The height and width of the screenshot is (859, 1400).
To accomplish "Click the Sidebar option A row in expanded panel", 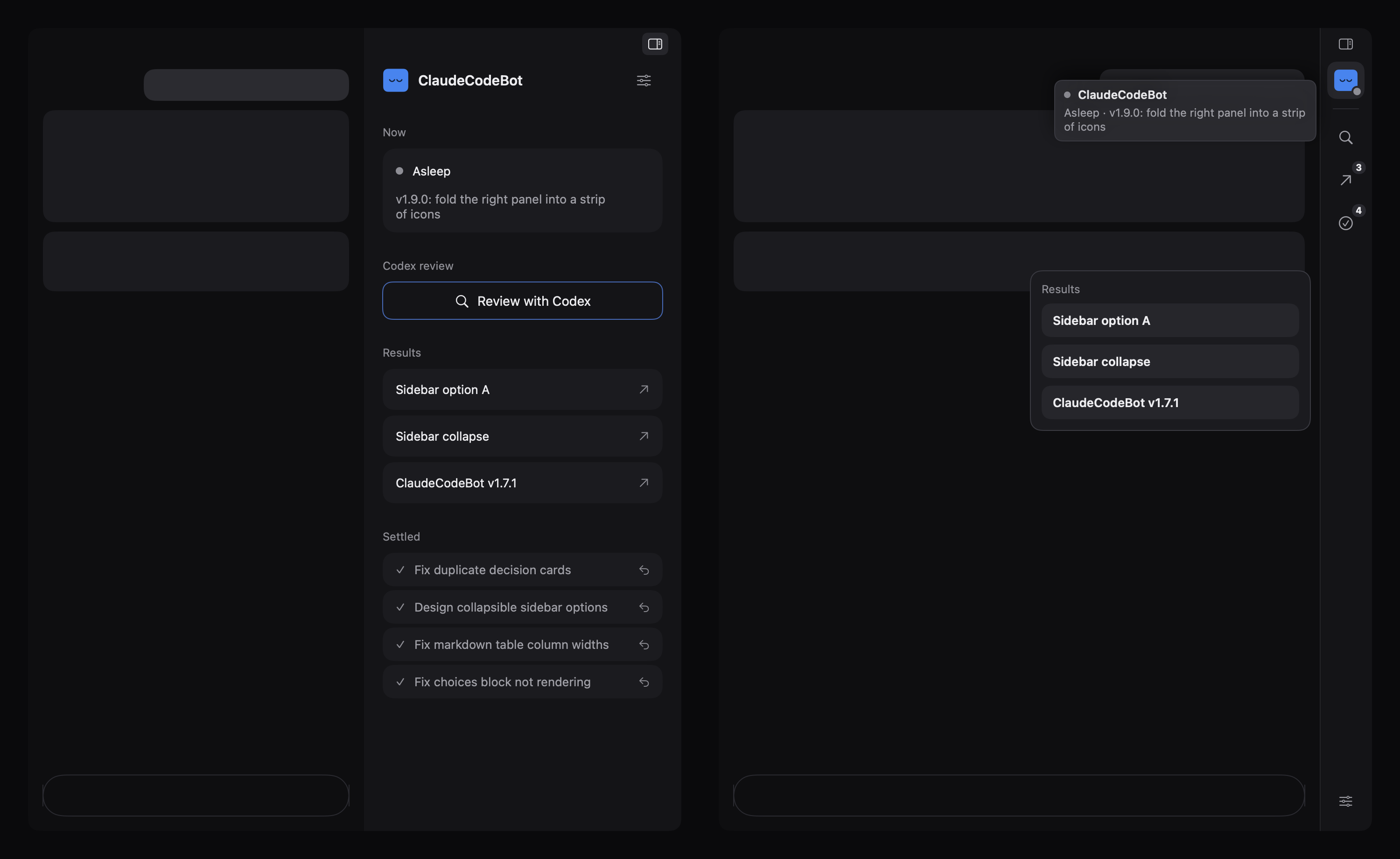I will pyautogui.click(x=522, y=389).
